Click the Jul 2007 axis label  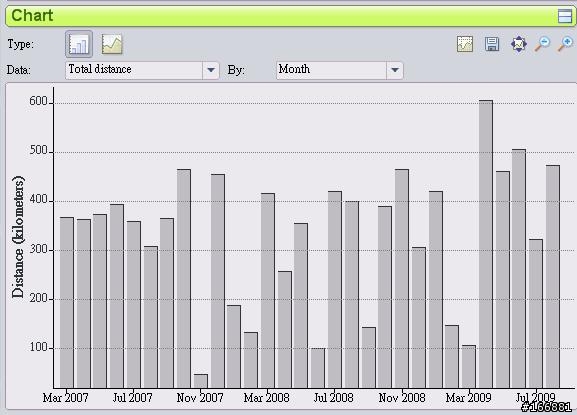pos(132,398)
